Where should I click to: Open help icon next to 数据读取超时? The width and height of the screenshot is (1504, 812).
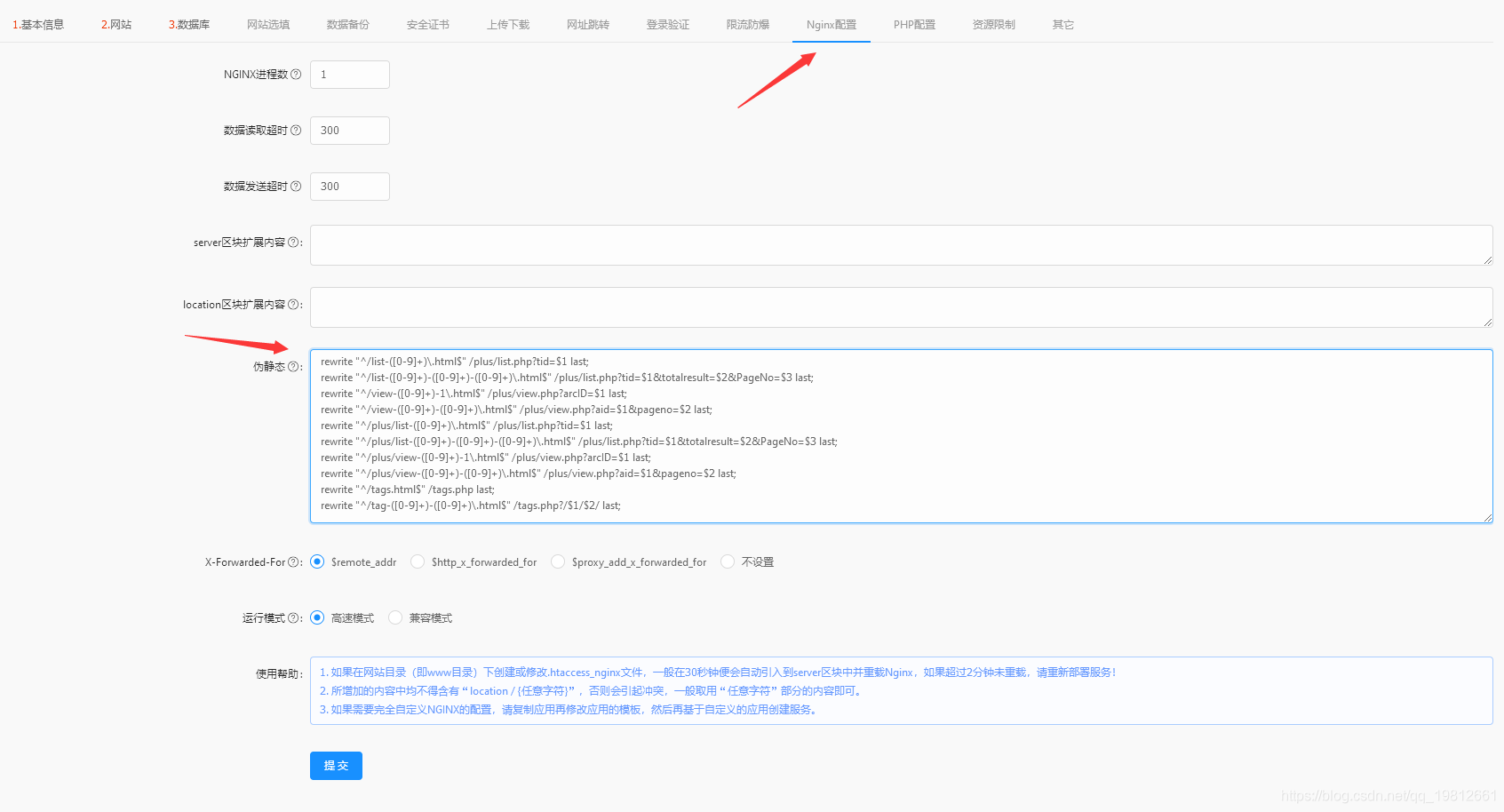[296, 131]
